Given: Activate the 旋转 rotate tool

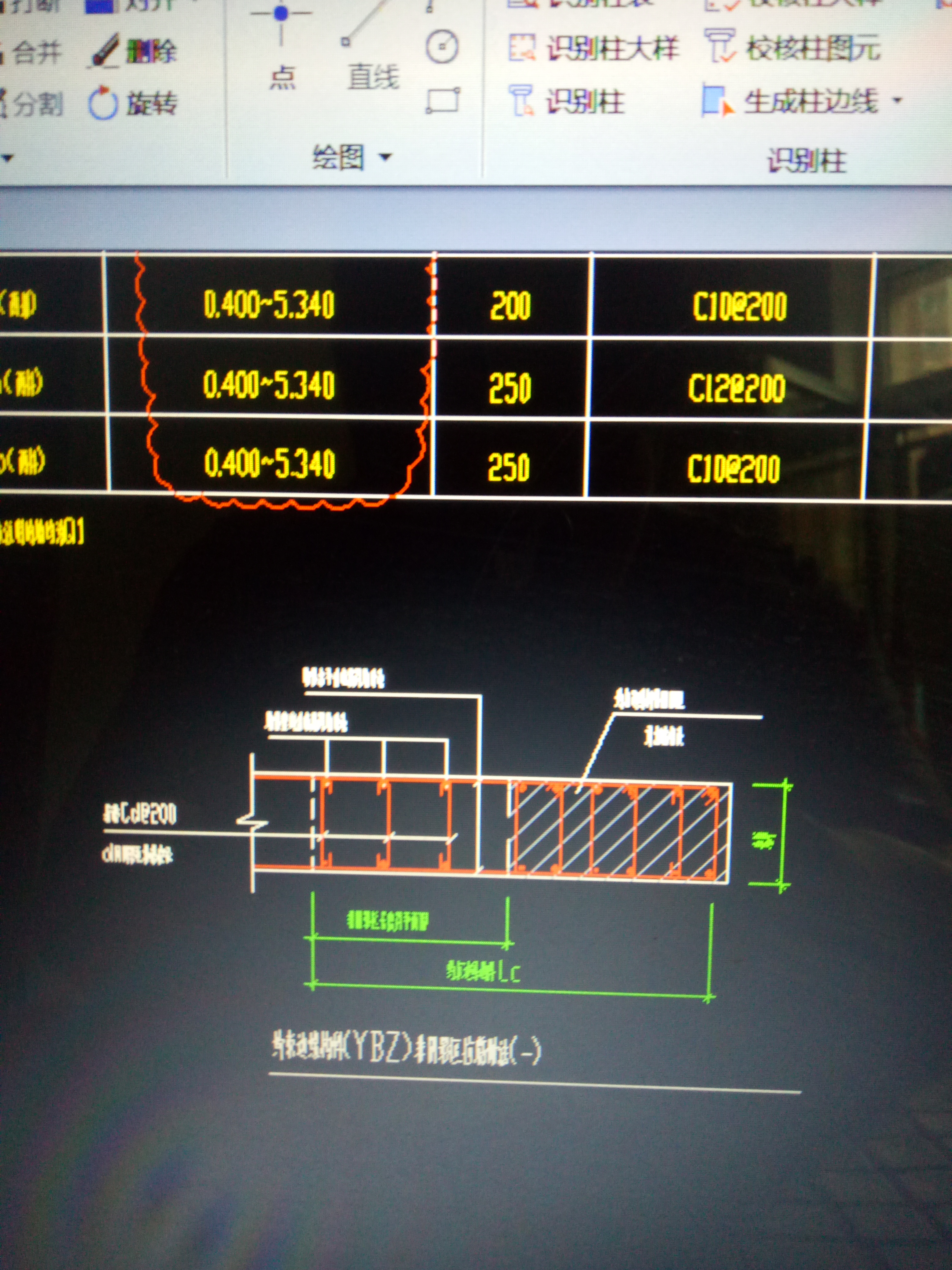Looking at the screenshot, I should click(x=133, y=103).
